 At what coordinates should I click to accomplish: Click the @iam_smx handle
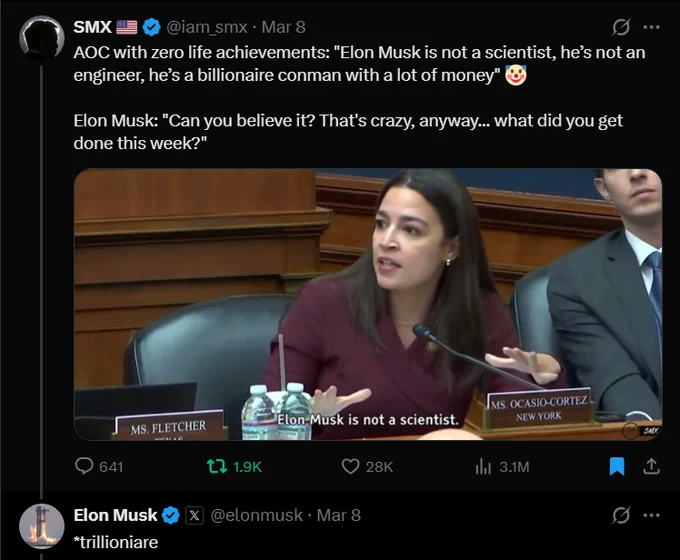[x=207, y=27]
